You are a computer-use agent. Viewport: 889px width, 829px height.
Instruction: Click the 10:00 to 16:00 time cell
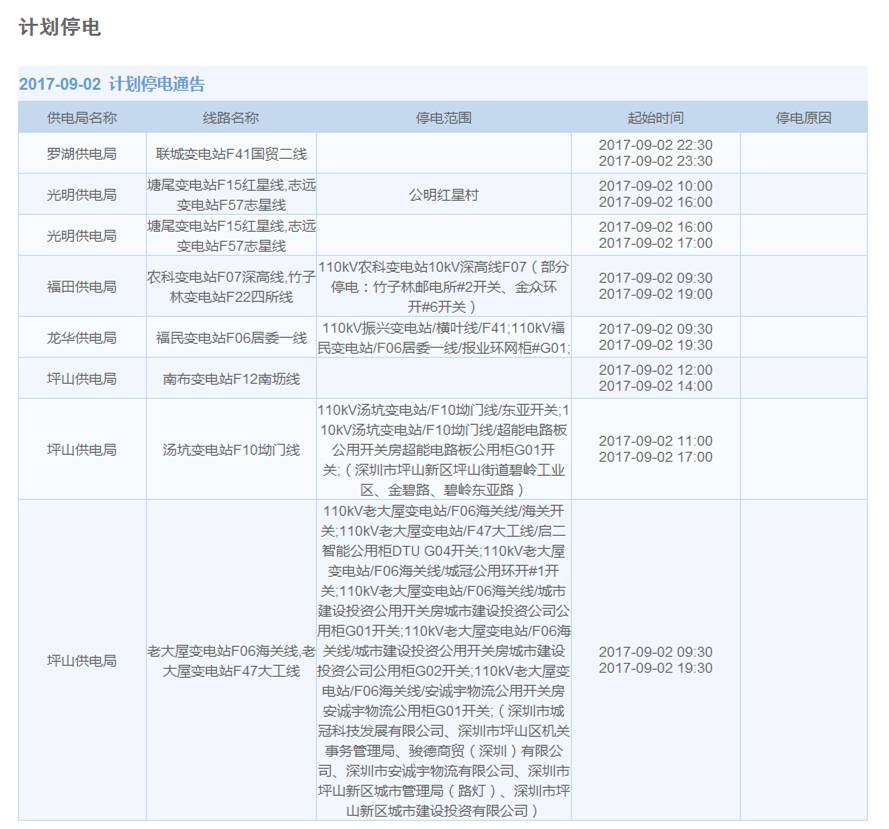tap(655, 194)
